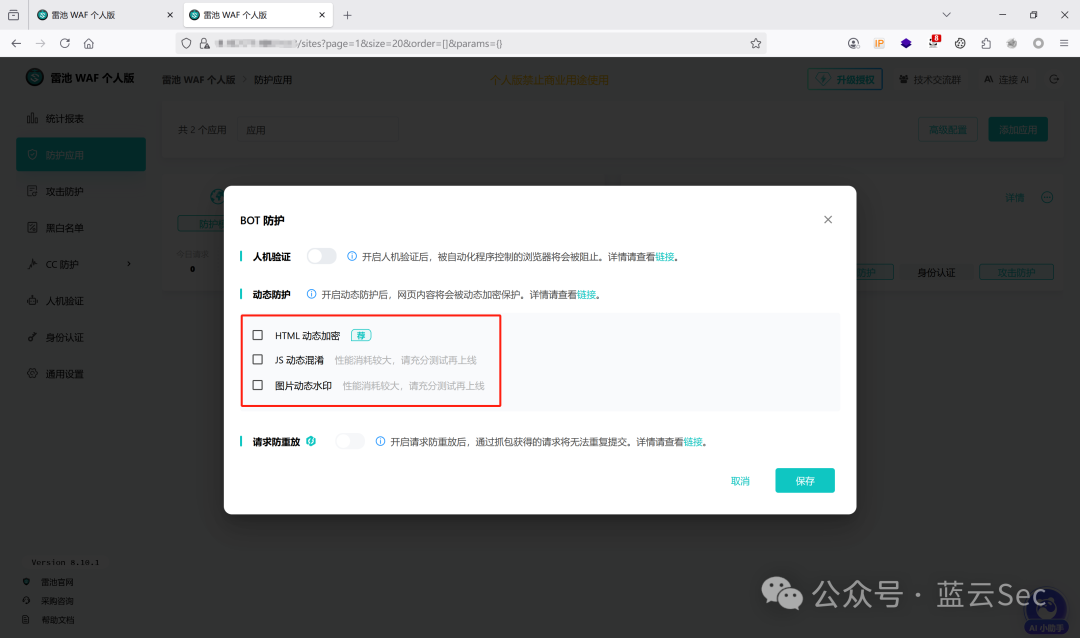
Task: Open 技术交流群 in the header
Action: [930, 80]
